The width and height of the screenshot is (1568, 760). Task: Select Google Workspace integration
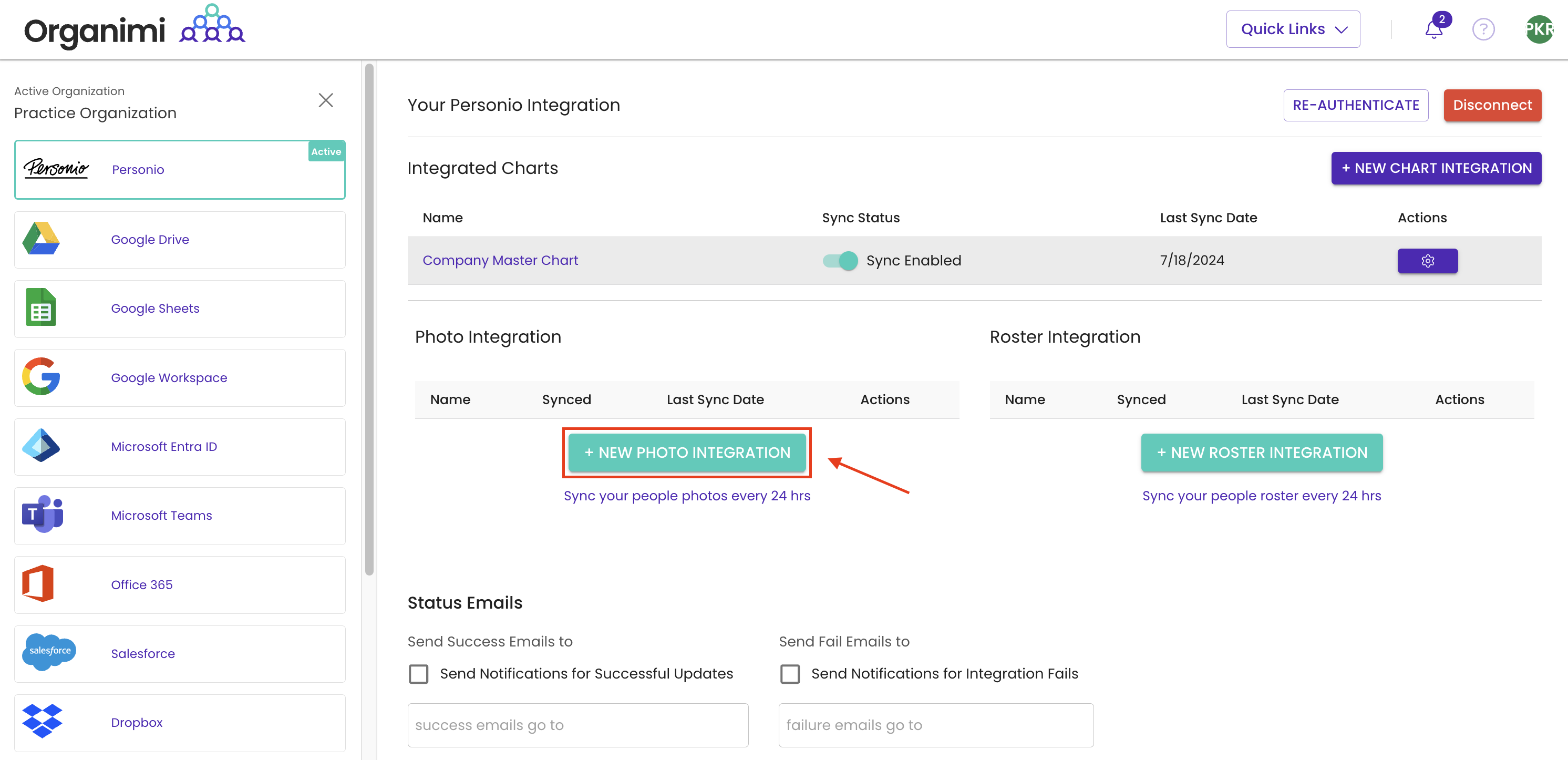click(180, 377)
